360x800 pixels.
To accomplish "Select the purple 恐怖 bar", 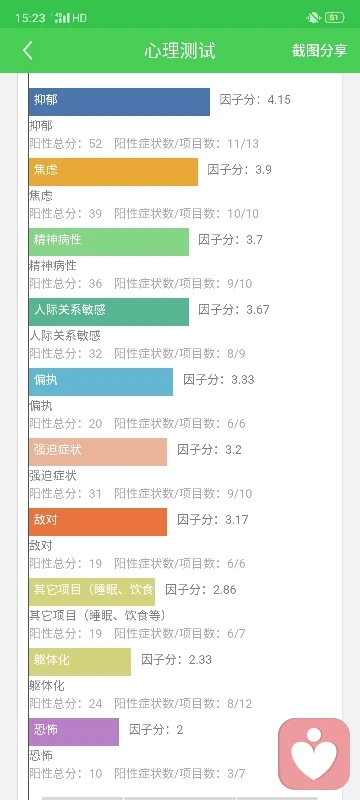I will point(74,732).
